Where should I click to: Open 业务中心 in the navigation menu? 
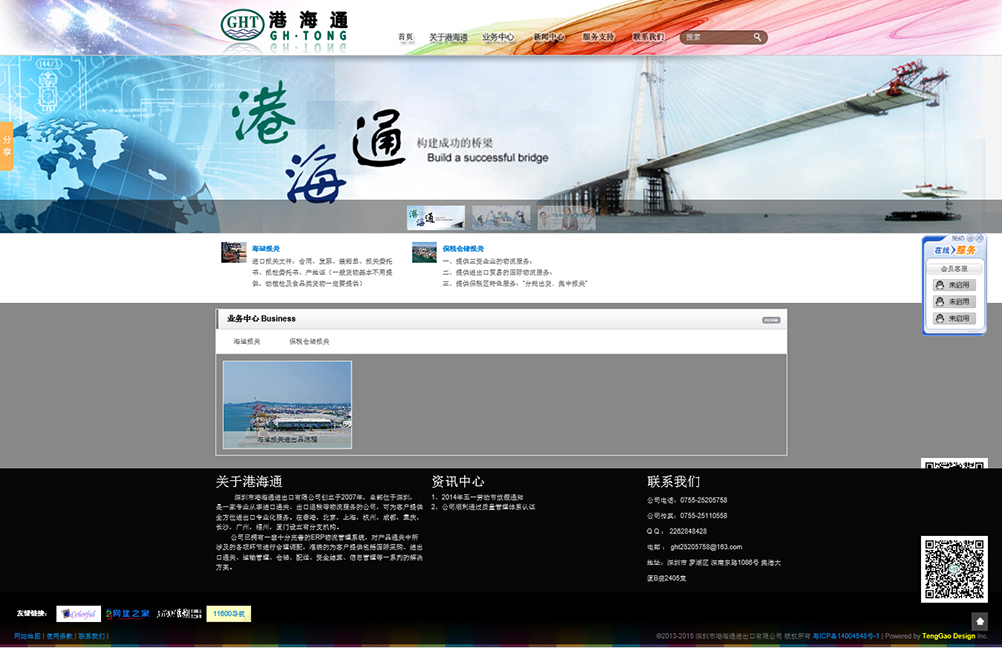[498, 37]
